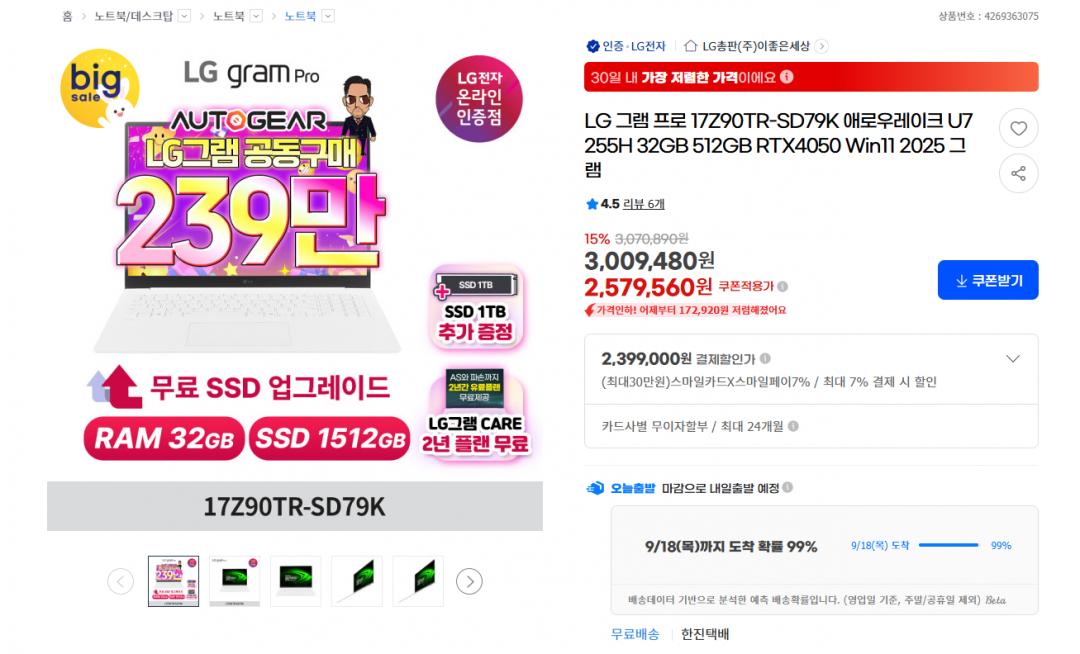Open the share icon for this product

tap(1018, 173)
